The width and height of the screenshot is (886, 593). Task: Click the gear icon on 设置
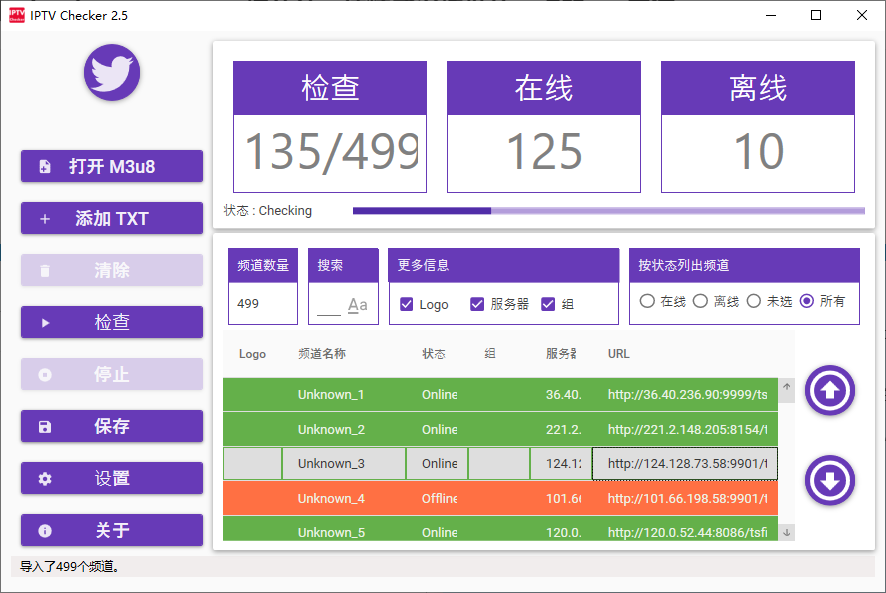click(45, 479)
